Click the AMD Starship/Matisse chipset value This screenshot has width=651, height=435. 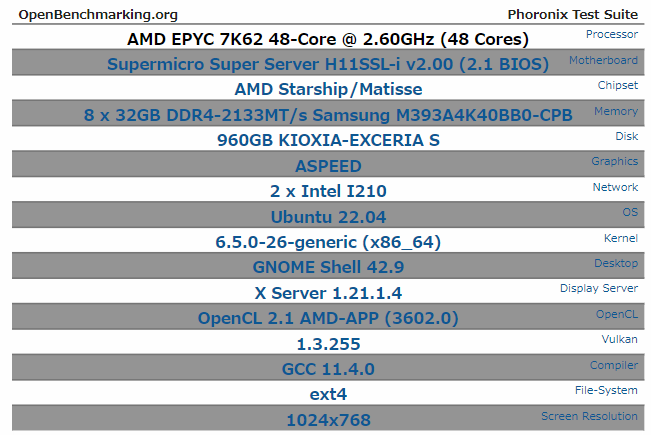pyautogui.click(x=328, y=89)
